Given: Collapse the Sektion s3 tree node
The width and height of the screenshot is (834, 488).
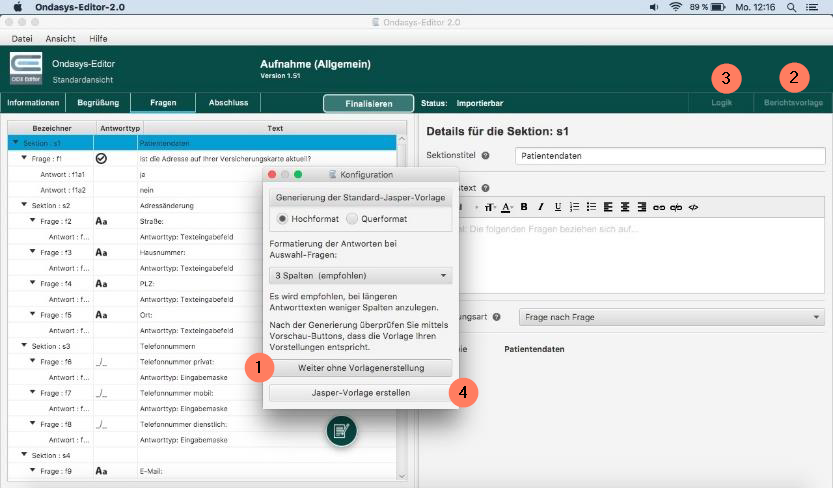Looking at the screenshot, I should pyautogui.click(x=24, y=345).
